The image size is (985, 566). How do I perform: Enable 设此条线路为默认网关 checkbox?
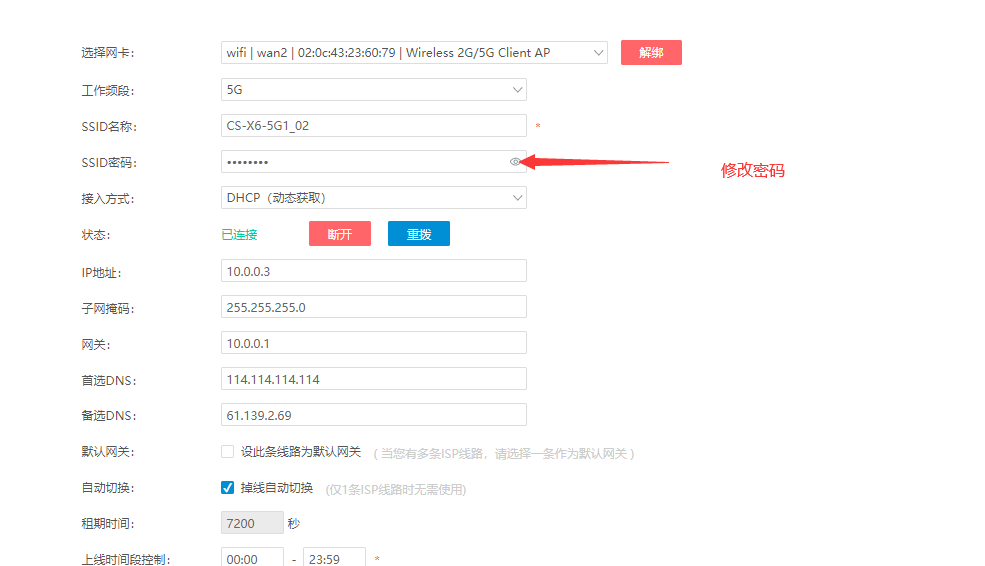coord(227,452)
